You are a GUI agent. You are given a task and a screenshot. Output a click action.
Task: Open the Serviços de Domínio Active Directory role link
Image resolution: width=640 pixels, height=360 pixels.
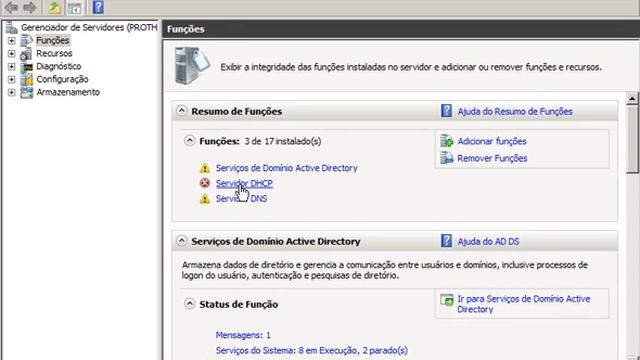(x=287, y=168)
